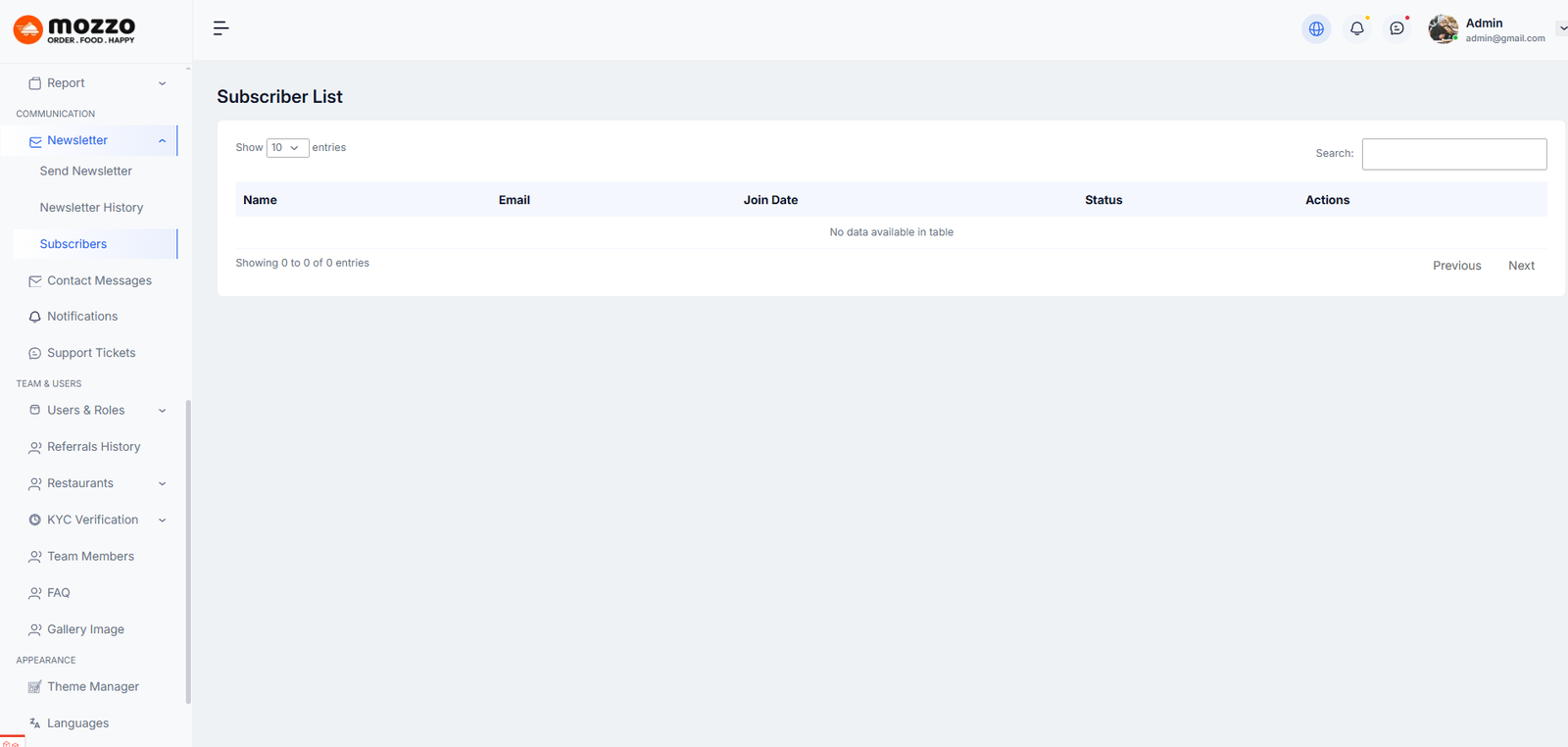Sort table by Join Date column
Screen dimensions: 1568x747
coord(770,200)
